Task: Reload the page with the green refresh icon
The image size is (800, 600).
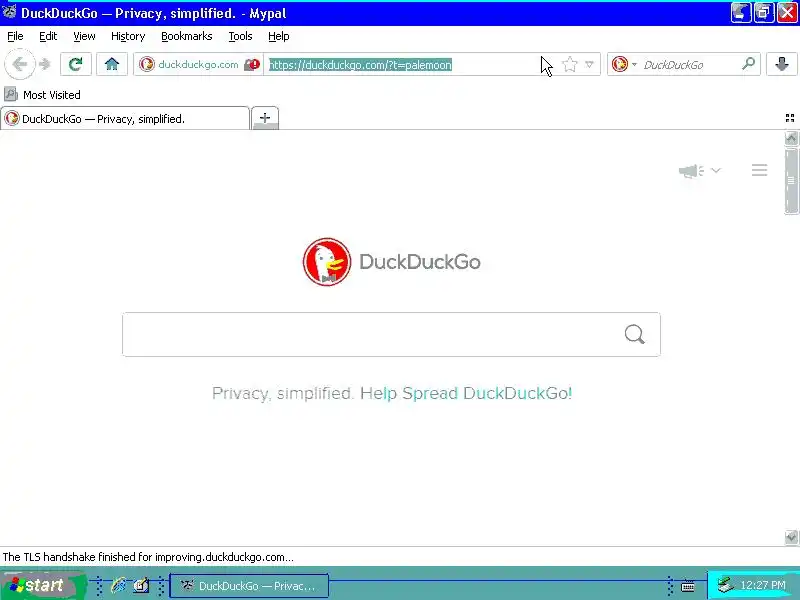Action: (x=76, y=64)
